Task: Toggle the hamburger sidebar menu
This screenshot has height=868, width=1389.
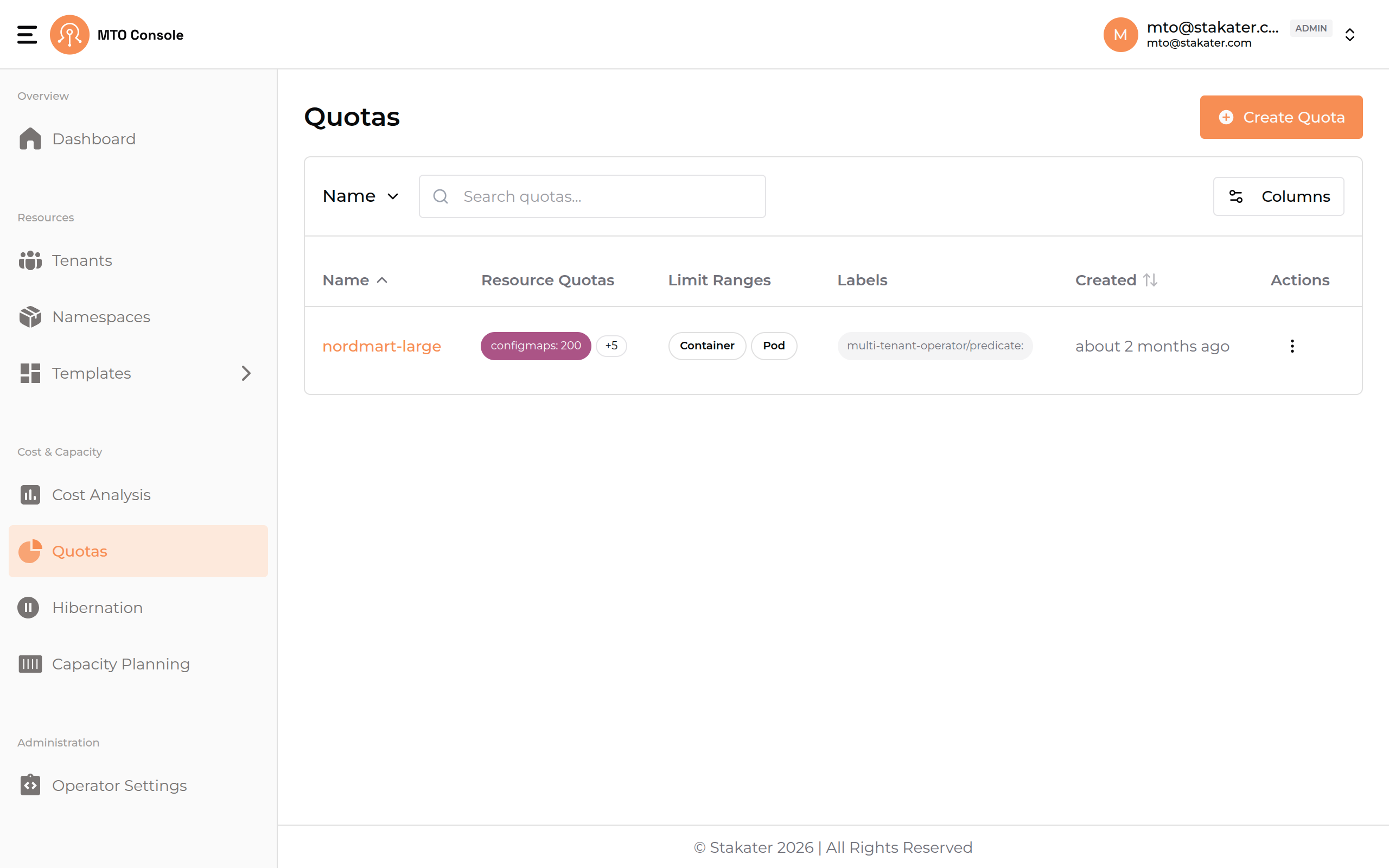Action: pos(27,34)
